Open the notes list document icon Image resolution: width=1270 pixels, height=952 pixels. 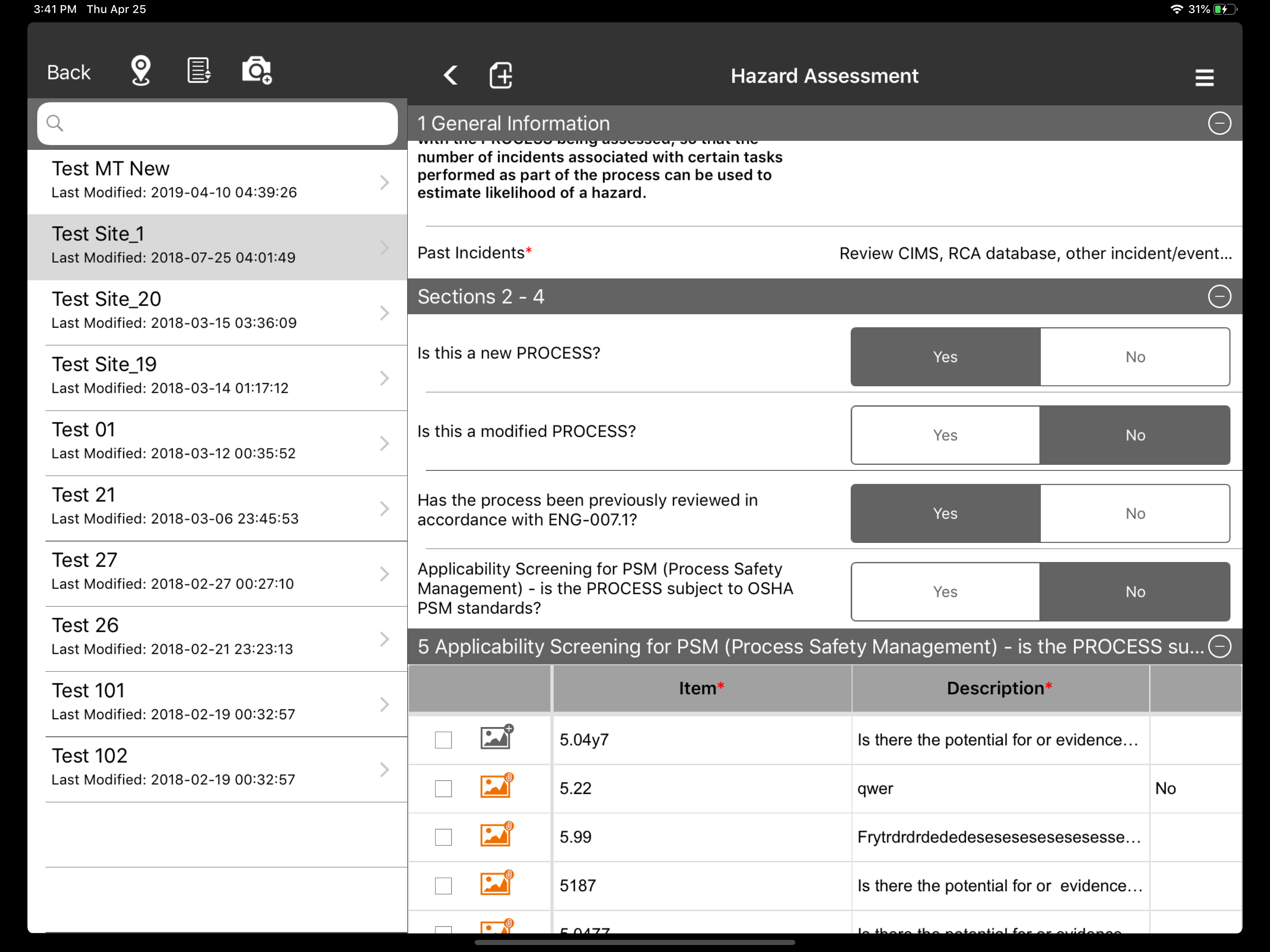[x=198, y=71]
